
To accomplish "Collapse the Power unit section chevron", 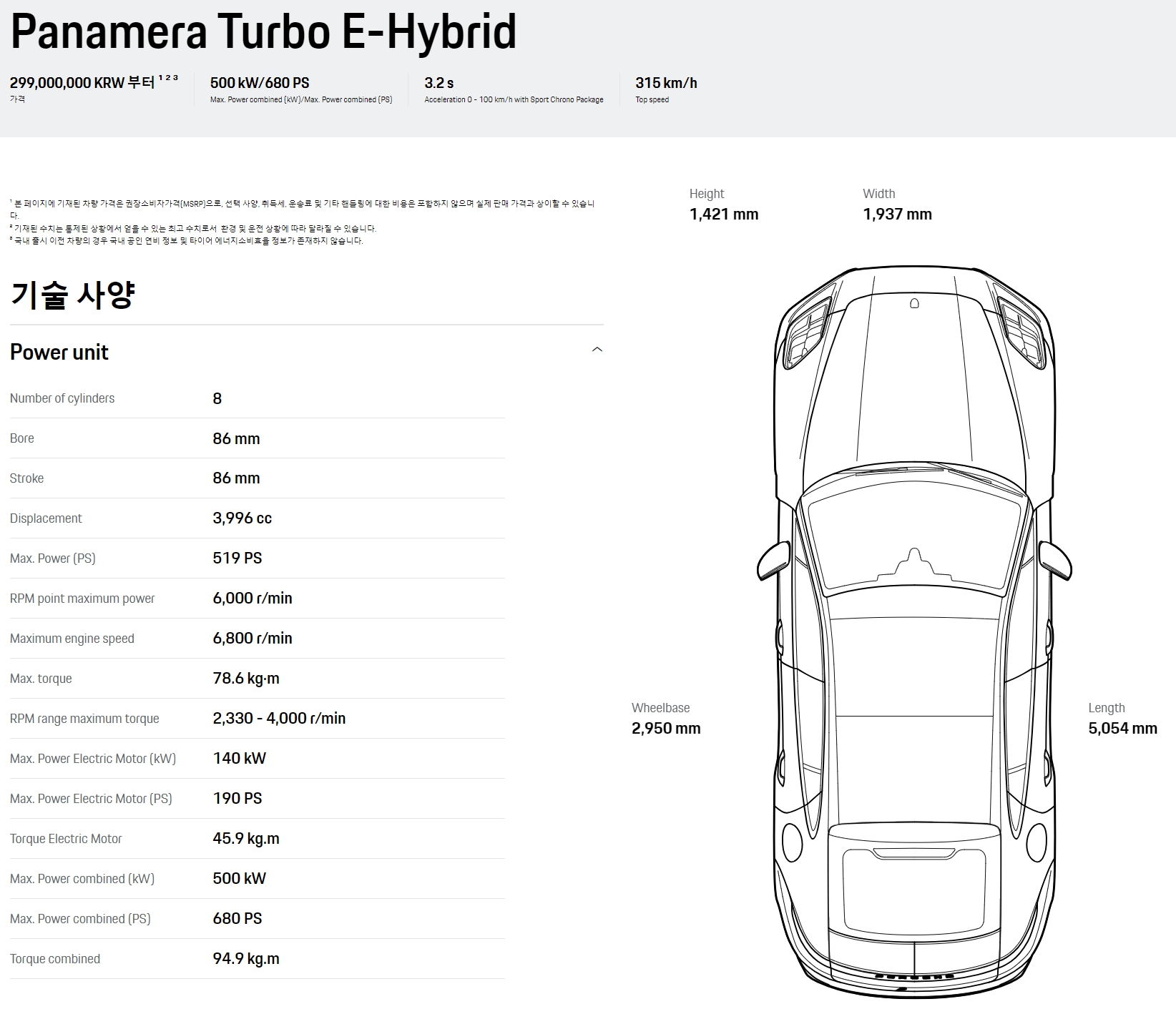I will [x=597, y=350].
